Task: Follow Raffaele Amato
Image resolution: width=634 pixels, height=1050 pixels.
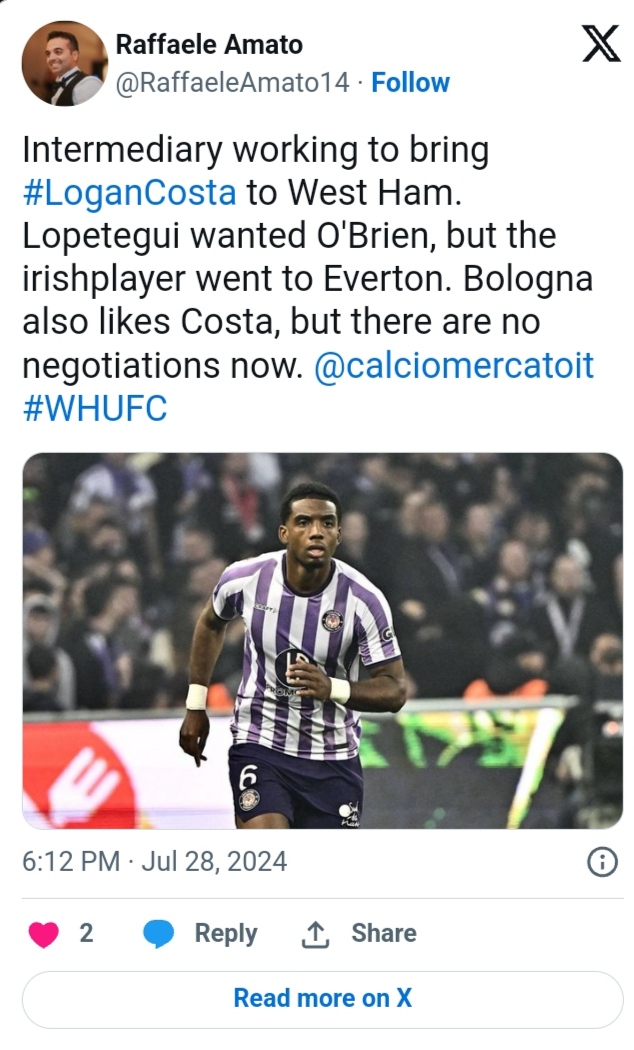Action: click(410, 83)
